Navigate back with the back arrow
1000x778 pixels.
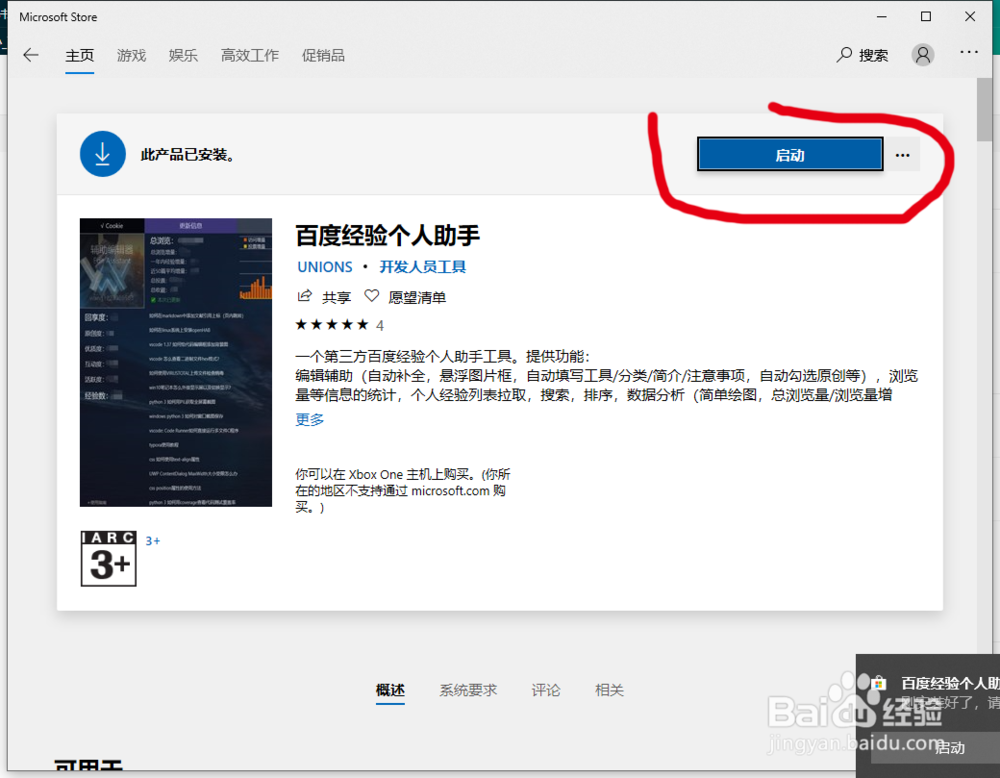[x=30, y=55]
